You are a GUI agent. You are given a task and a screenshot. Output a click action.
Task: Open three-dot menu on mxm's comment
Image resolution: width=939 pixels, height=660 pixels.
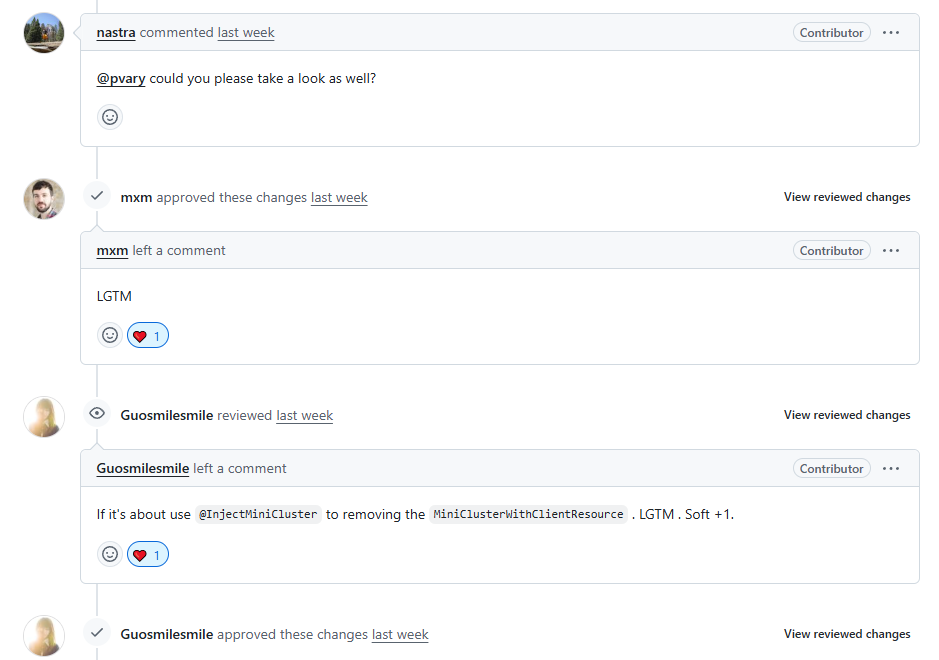pos(890,250)
